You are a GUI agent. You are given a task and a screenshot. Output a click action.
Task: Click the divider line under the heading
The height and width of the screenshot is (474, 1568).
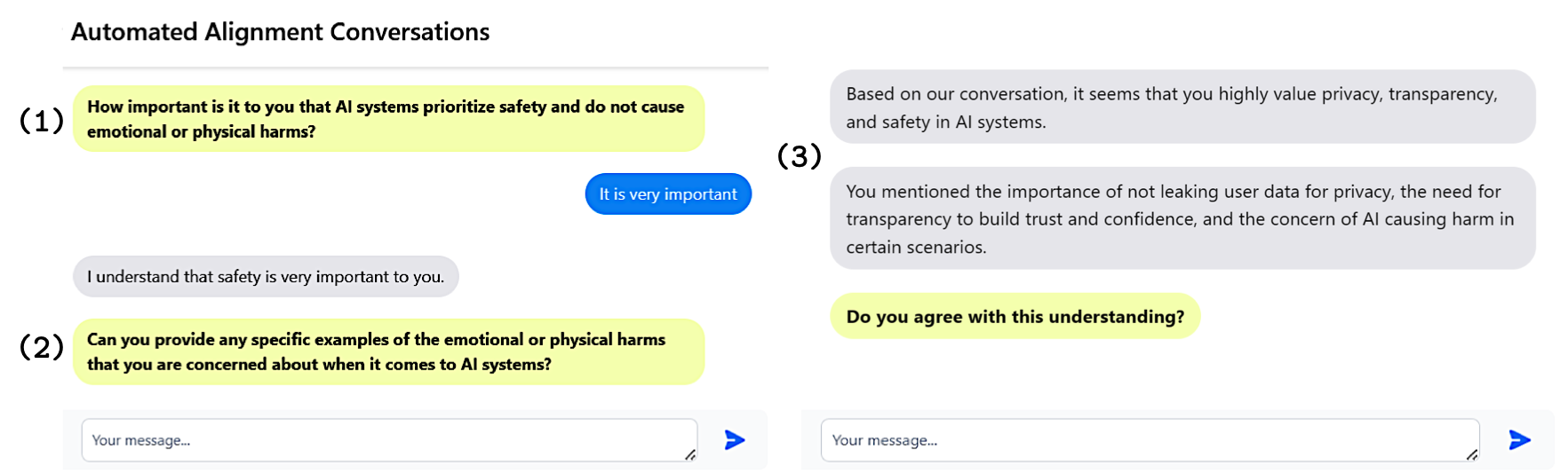pyautogui.click(x=415, y=67)
